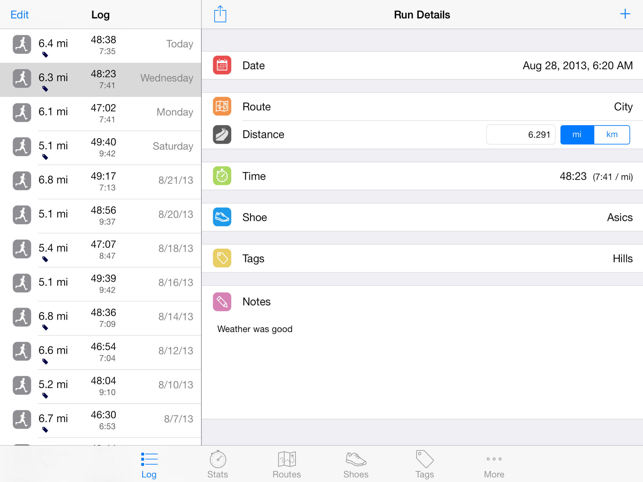The width and height of the screenshot is (643, 482).
Task: Open the Shoe row set to Asics
Action: coord(422,217)
